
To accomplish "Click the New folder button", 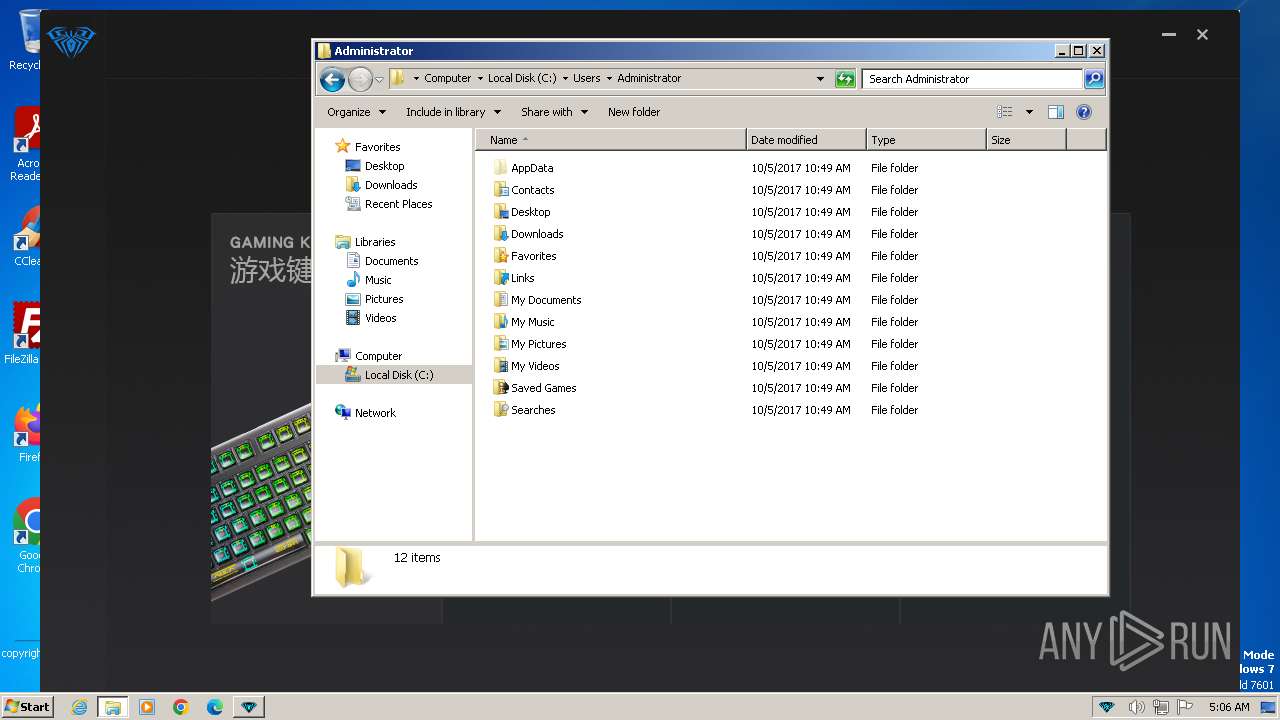I will pyautogui.click(x=634, y=112).
